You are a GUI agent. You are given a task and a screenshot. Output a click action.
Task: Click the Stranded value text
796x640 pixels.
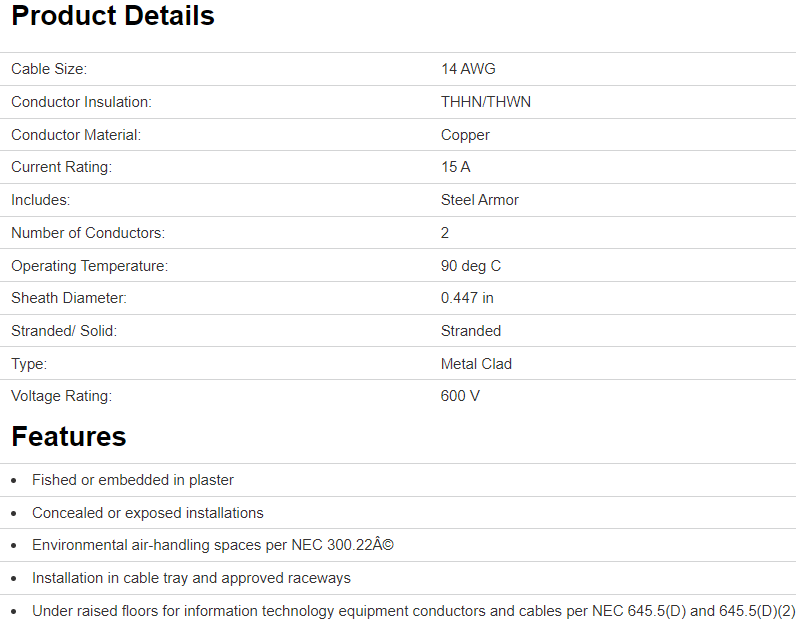click(471, 331)
